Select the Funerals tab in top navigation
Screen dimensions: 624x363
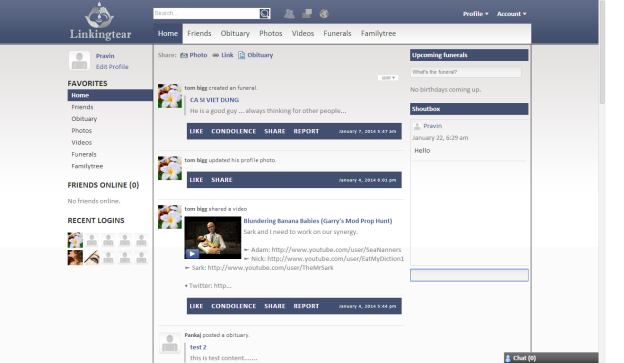337,33
